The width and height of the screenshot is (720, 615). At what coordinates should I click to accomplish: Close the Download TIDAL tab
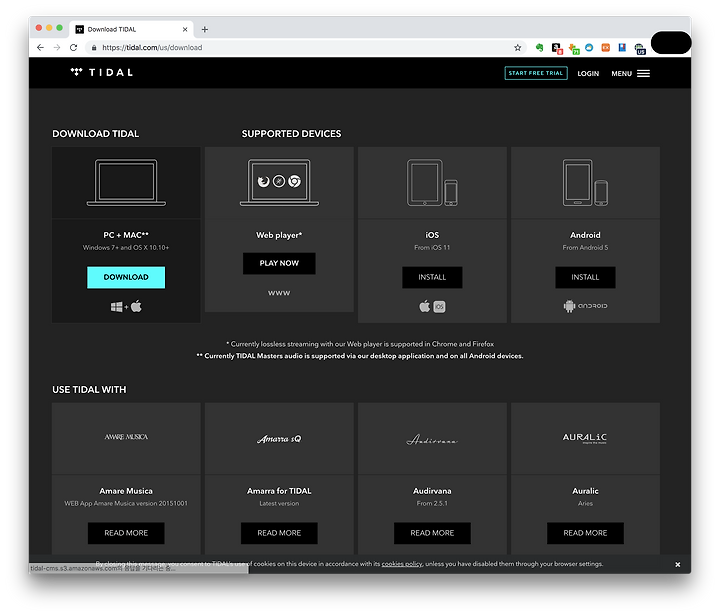(185, 29)
